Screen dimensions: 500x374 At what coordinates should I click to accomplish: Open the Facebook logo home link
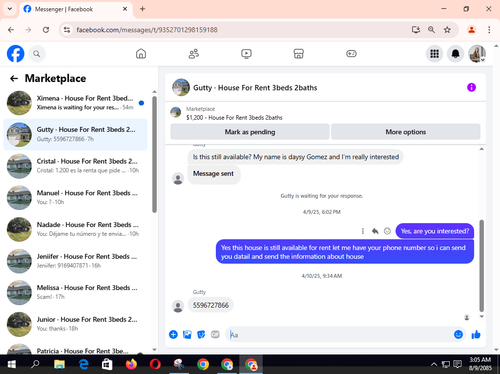tap(15, 54)
